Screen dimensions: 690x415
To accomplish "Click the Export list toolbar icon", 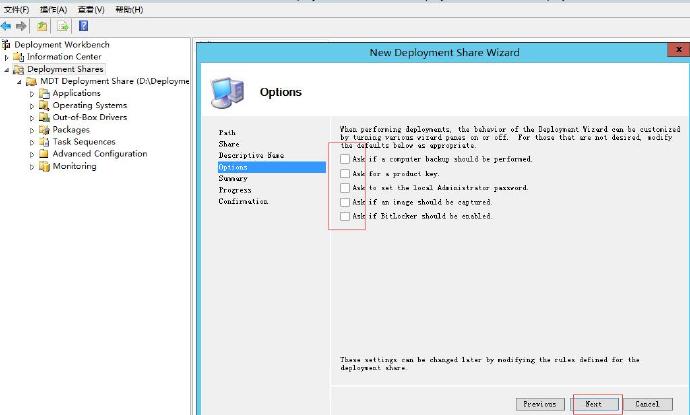I will [x=63, y=26].
